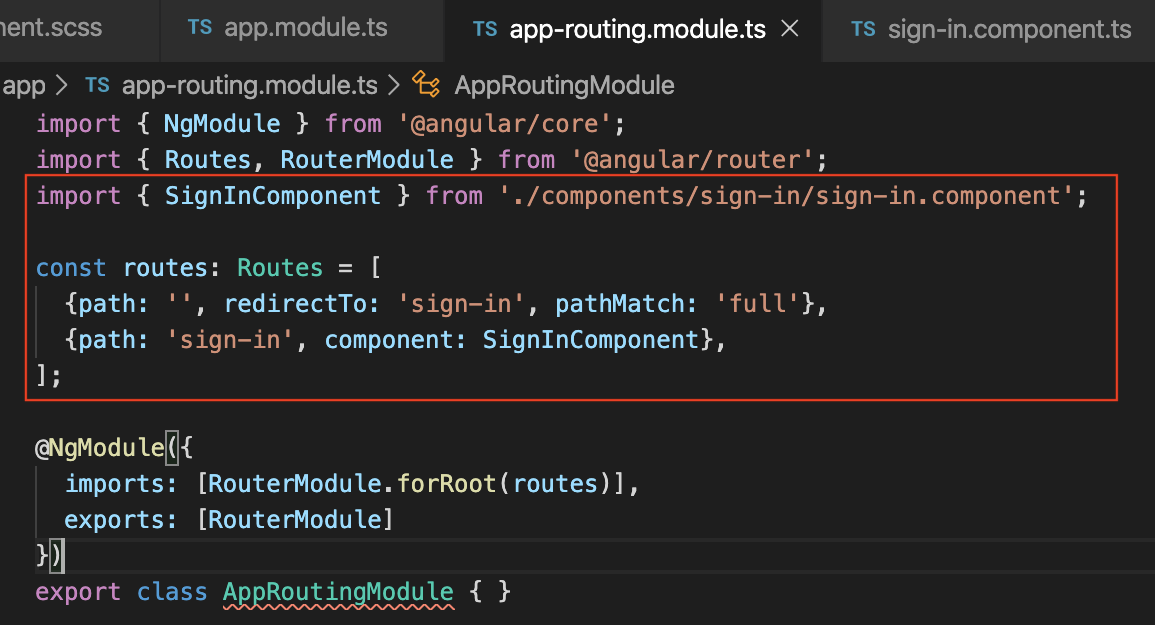Screen dimensions: 1155x625
Task: Click the TS icon on app.module.ts tab
Action: pos(200,28)
